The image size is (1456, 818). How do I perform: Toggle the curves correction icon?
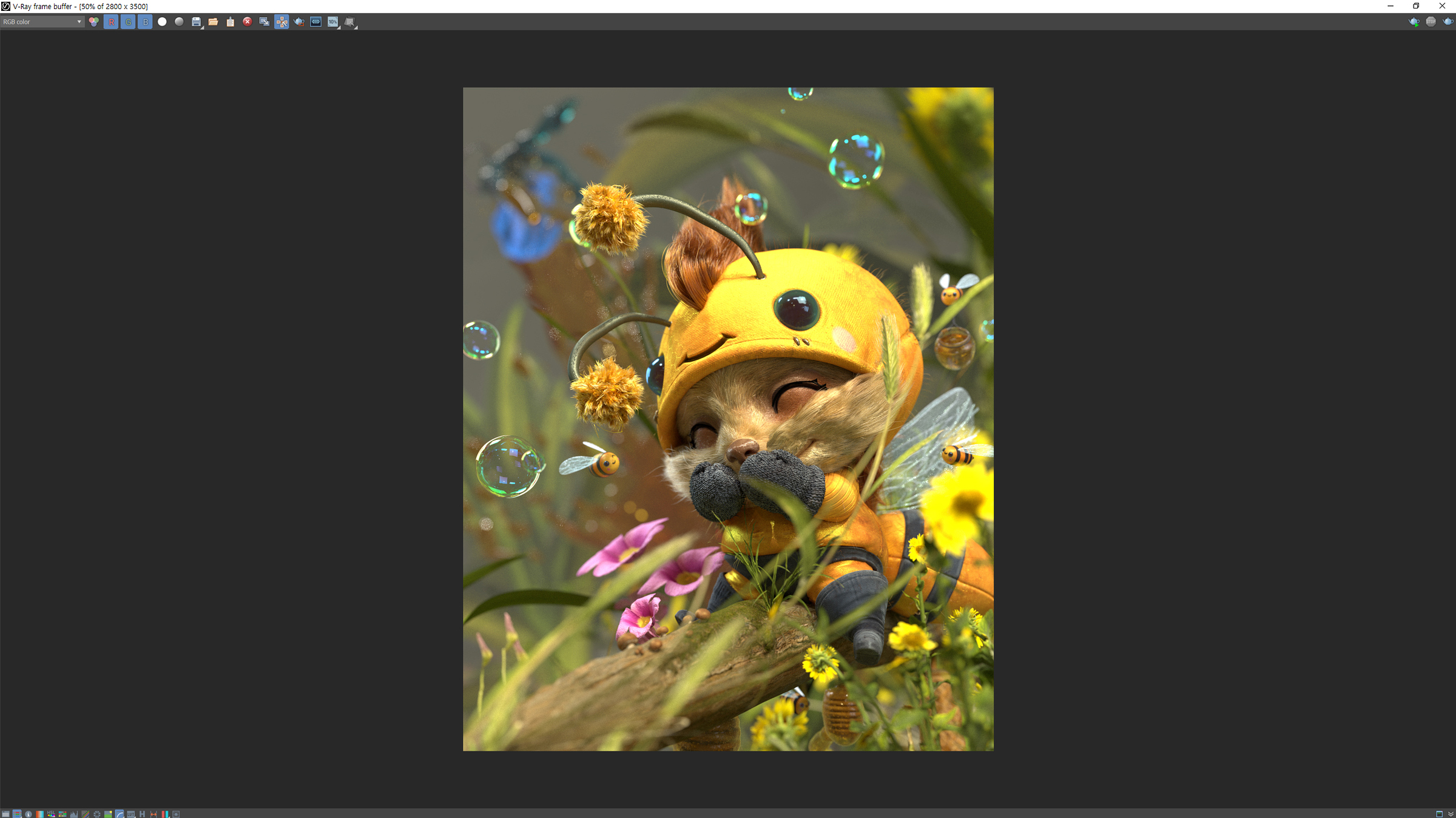(x=86, y=814)
